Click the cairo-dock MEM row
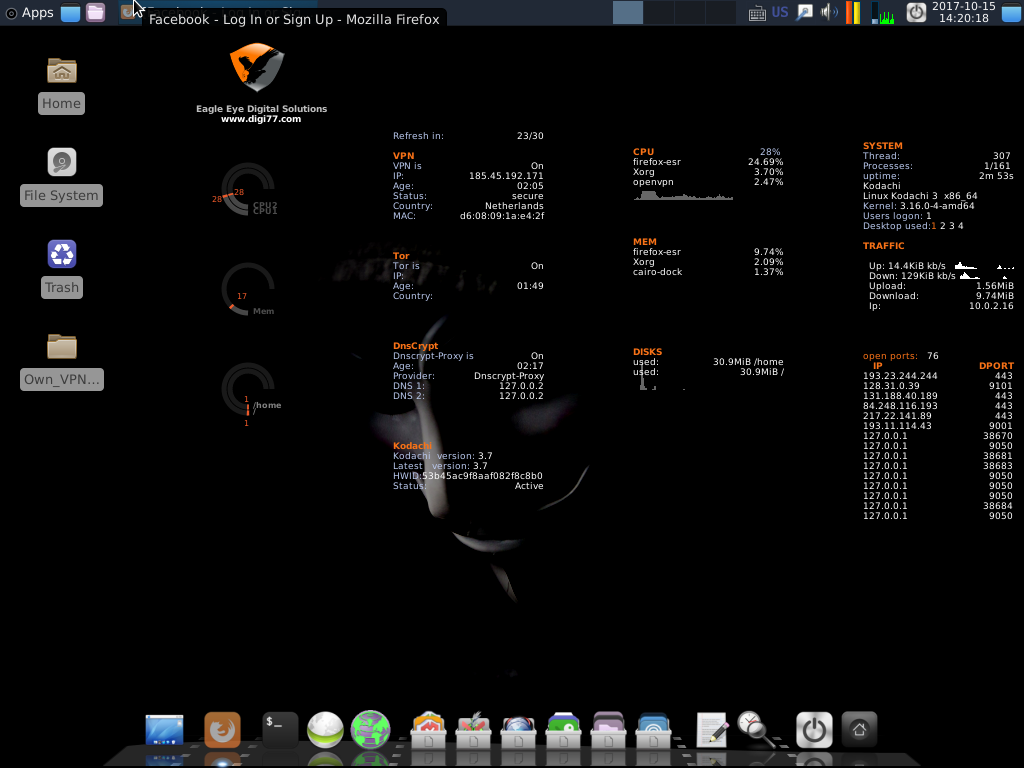The image size is (1024, 768). coord(708,272)
